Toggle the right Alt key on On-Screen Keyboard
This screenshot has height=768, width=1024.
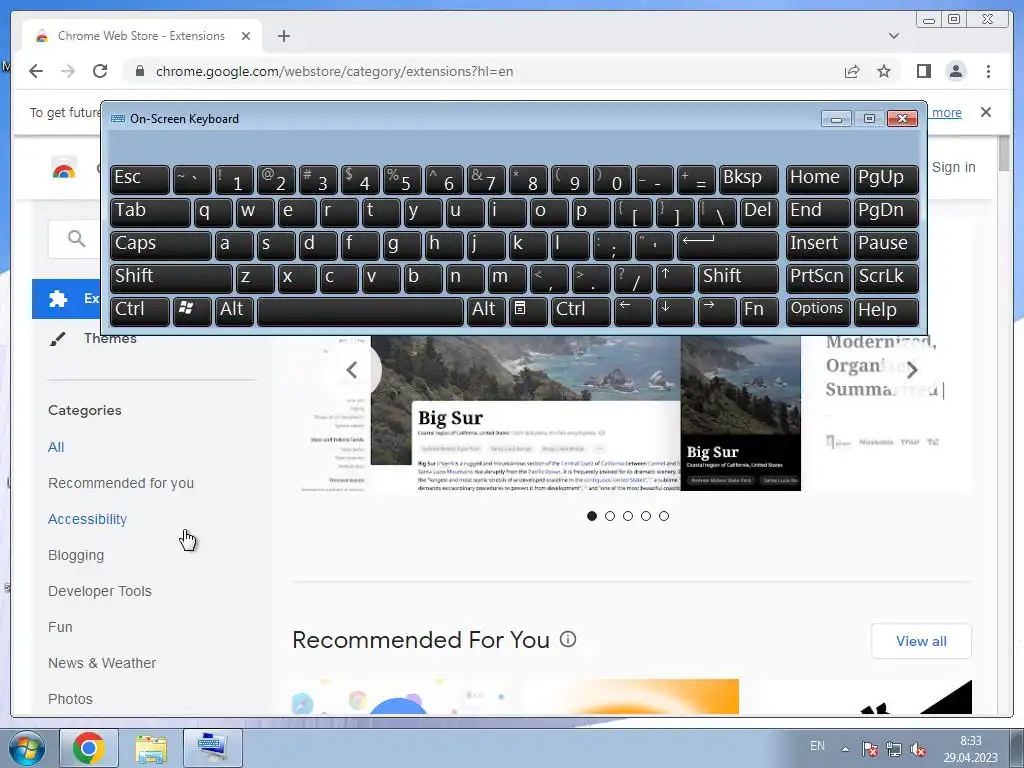[486, 310]
